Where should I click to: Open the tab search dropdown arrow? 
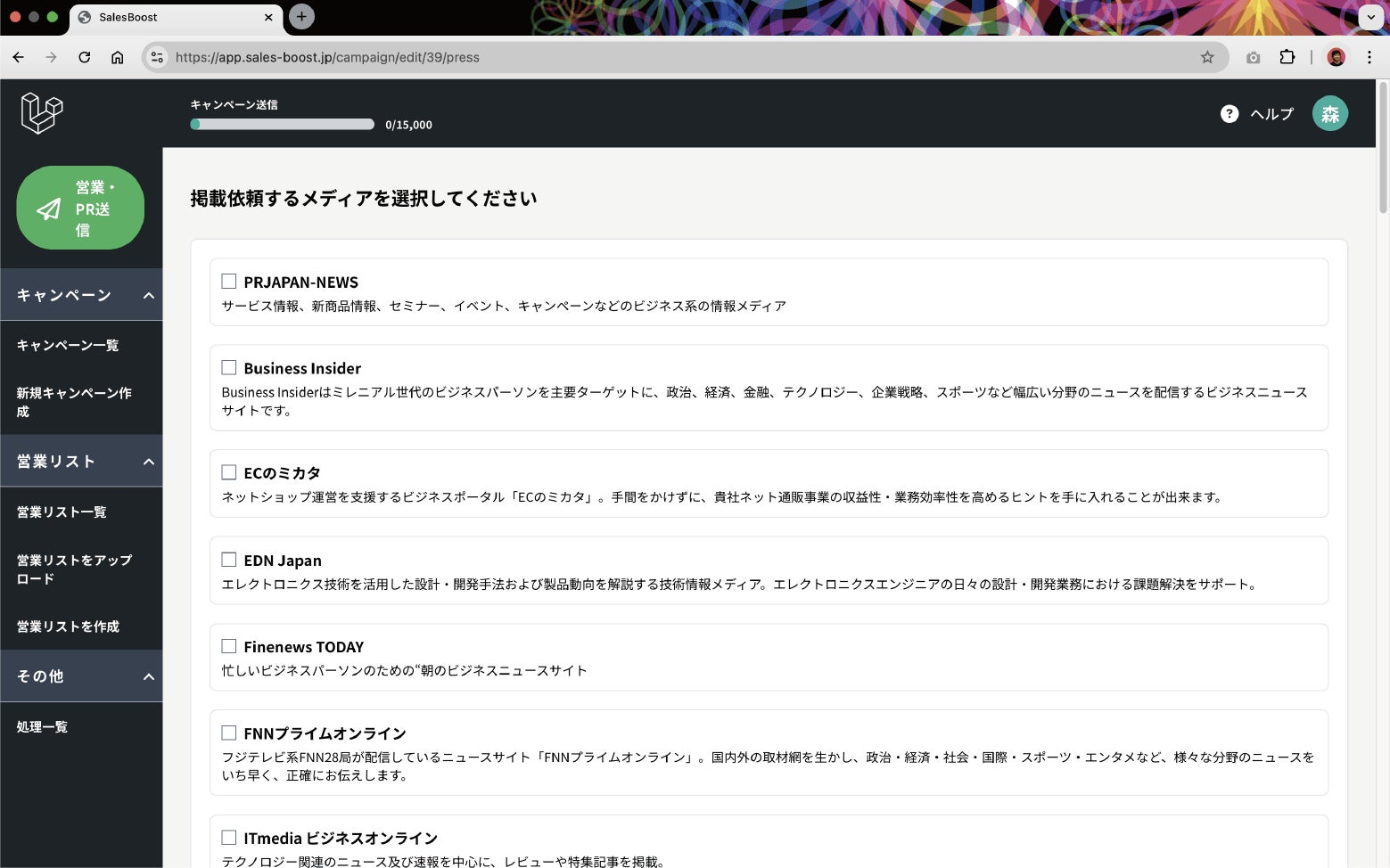click(1370, 17)
